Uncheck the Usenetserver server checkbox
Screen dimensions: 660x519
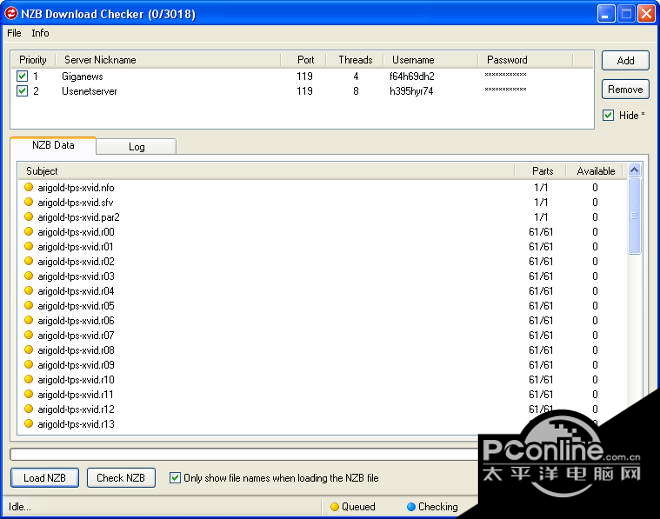coord(22,91)
